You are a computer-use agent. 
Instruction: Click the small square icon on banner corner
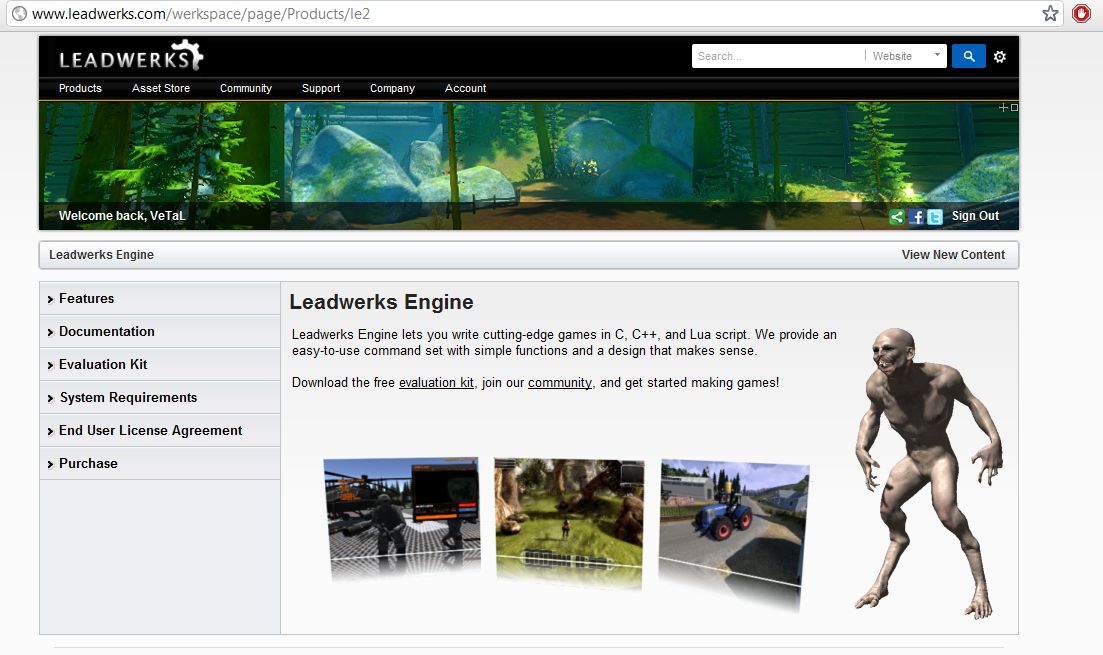click(1014, 108)
